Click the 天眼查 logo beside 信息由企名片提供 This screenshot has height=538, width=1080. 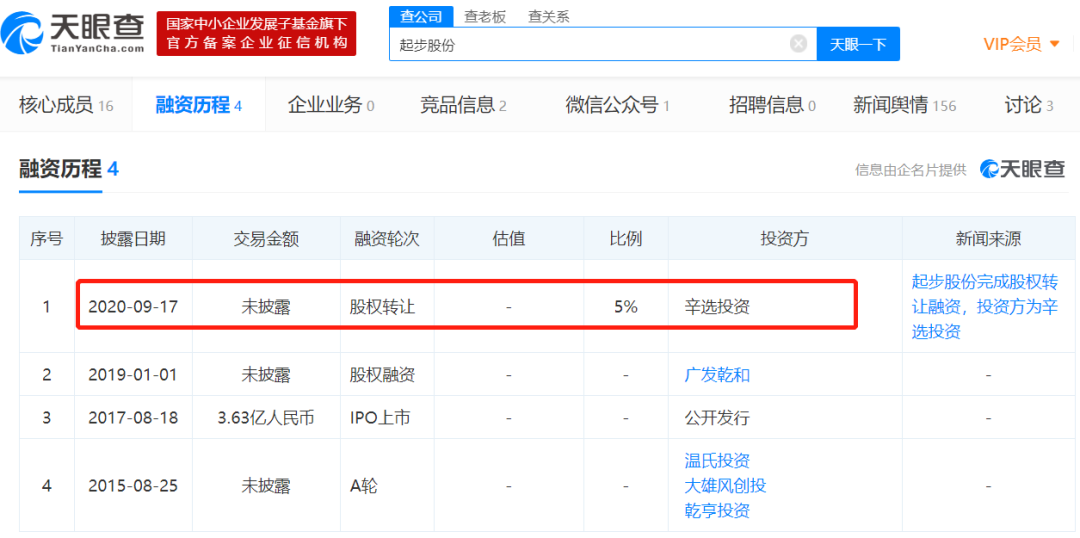[x=1022, y=169]
